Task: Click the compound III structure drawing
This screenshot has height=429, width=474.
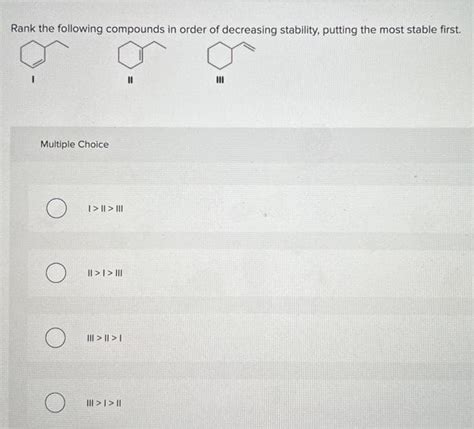Action: pos(231,55)
